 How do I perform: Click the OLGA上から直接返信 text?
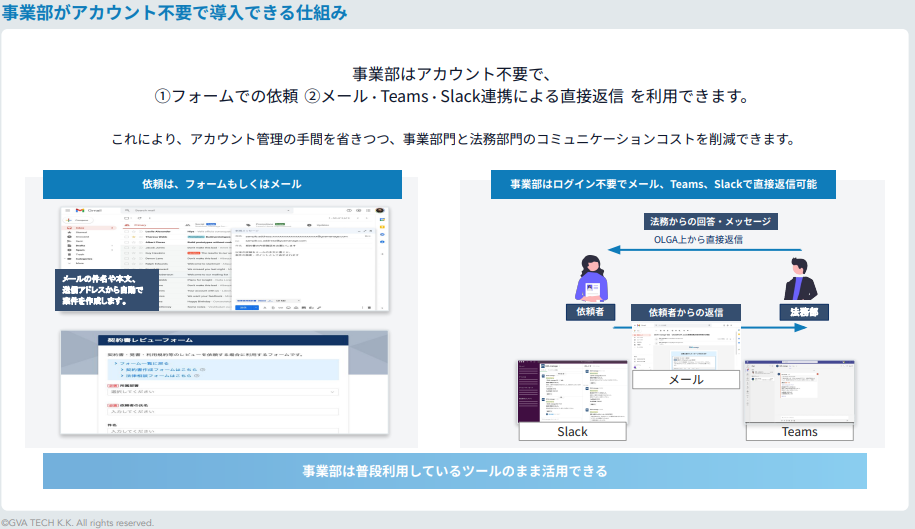[x=698, y=240]
